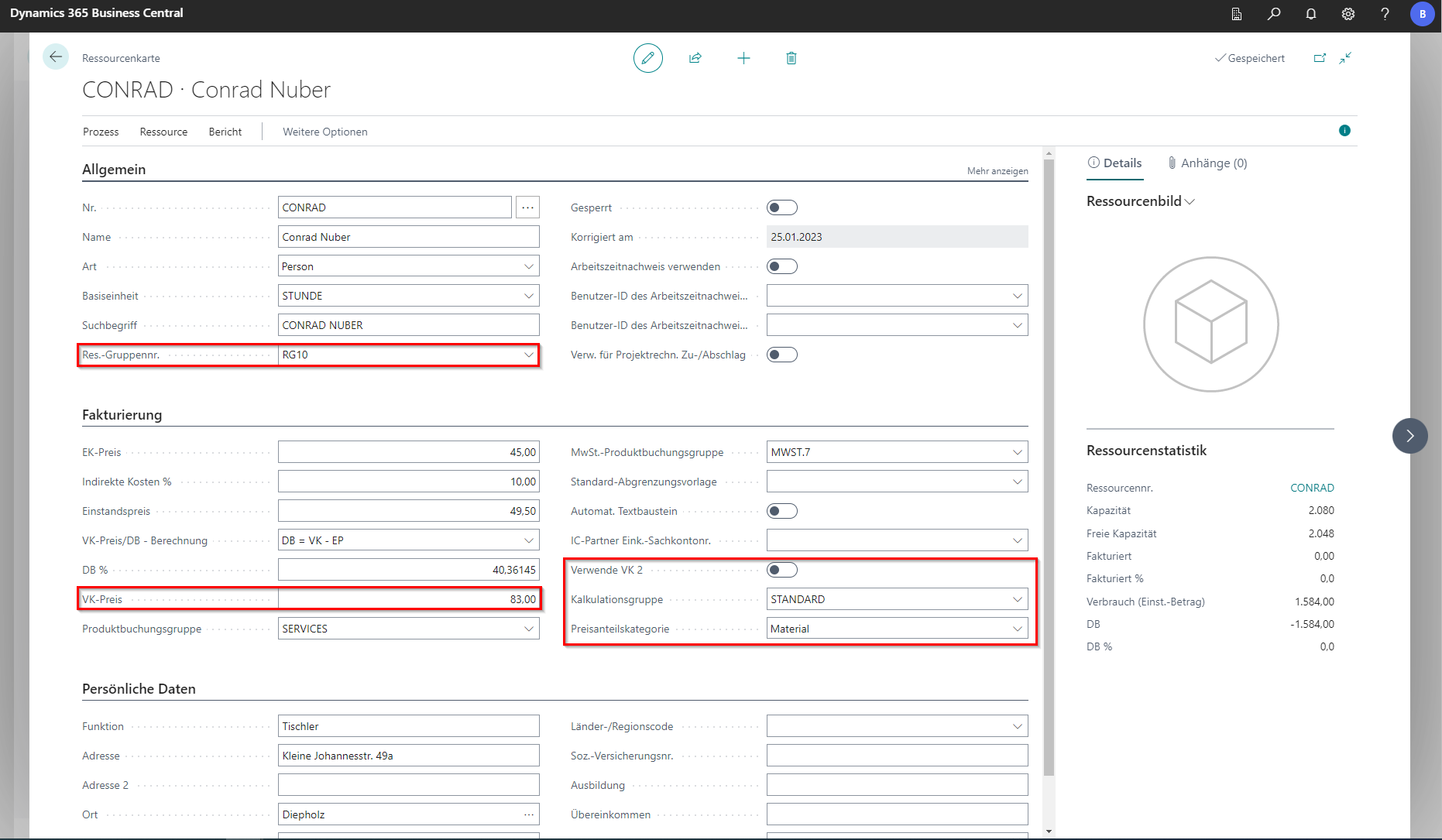This screenshot has height=840, width=1442.
Task: Click the trash delete icon
Action: tap(791, 58)
